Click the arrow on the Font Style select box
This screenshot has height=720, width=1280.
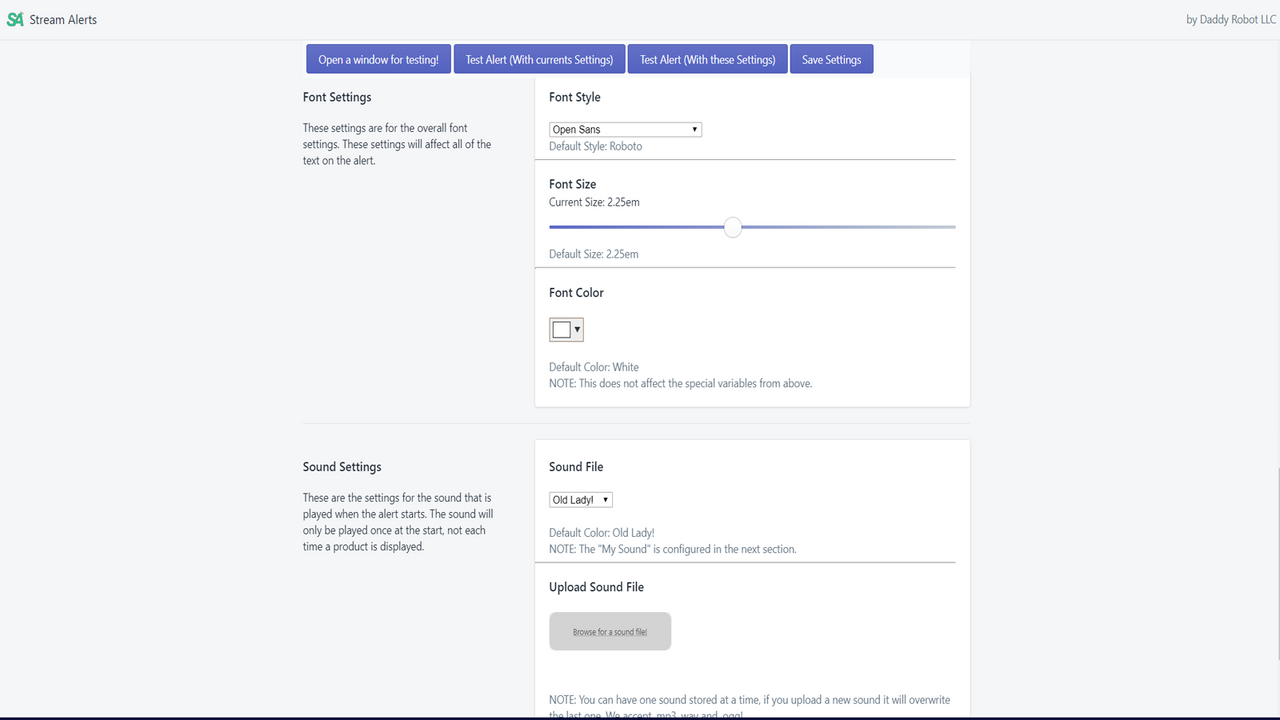click(x=695, y=130)
